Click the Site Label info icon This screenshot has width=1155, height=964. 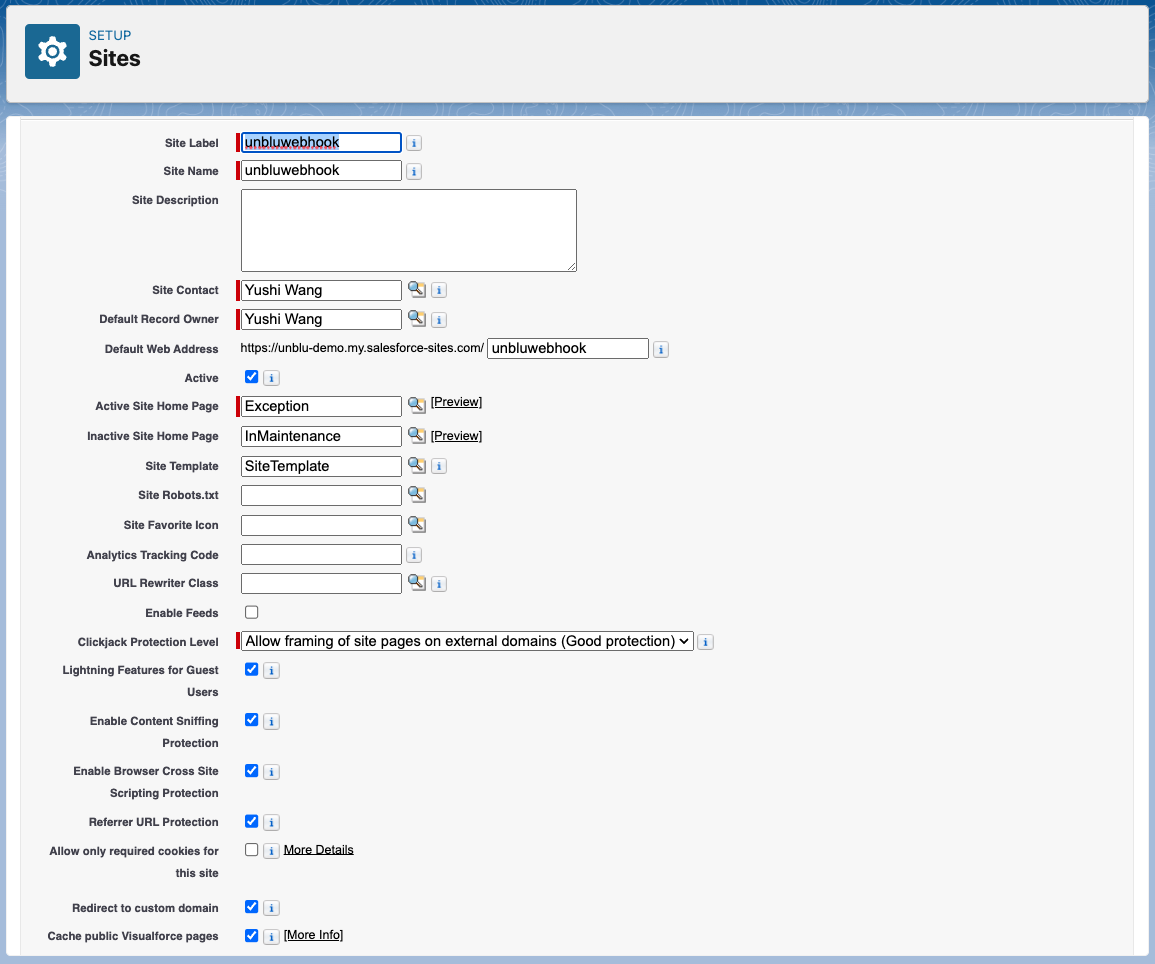[x=413, y=143]
